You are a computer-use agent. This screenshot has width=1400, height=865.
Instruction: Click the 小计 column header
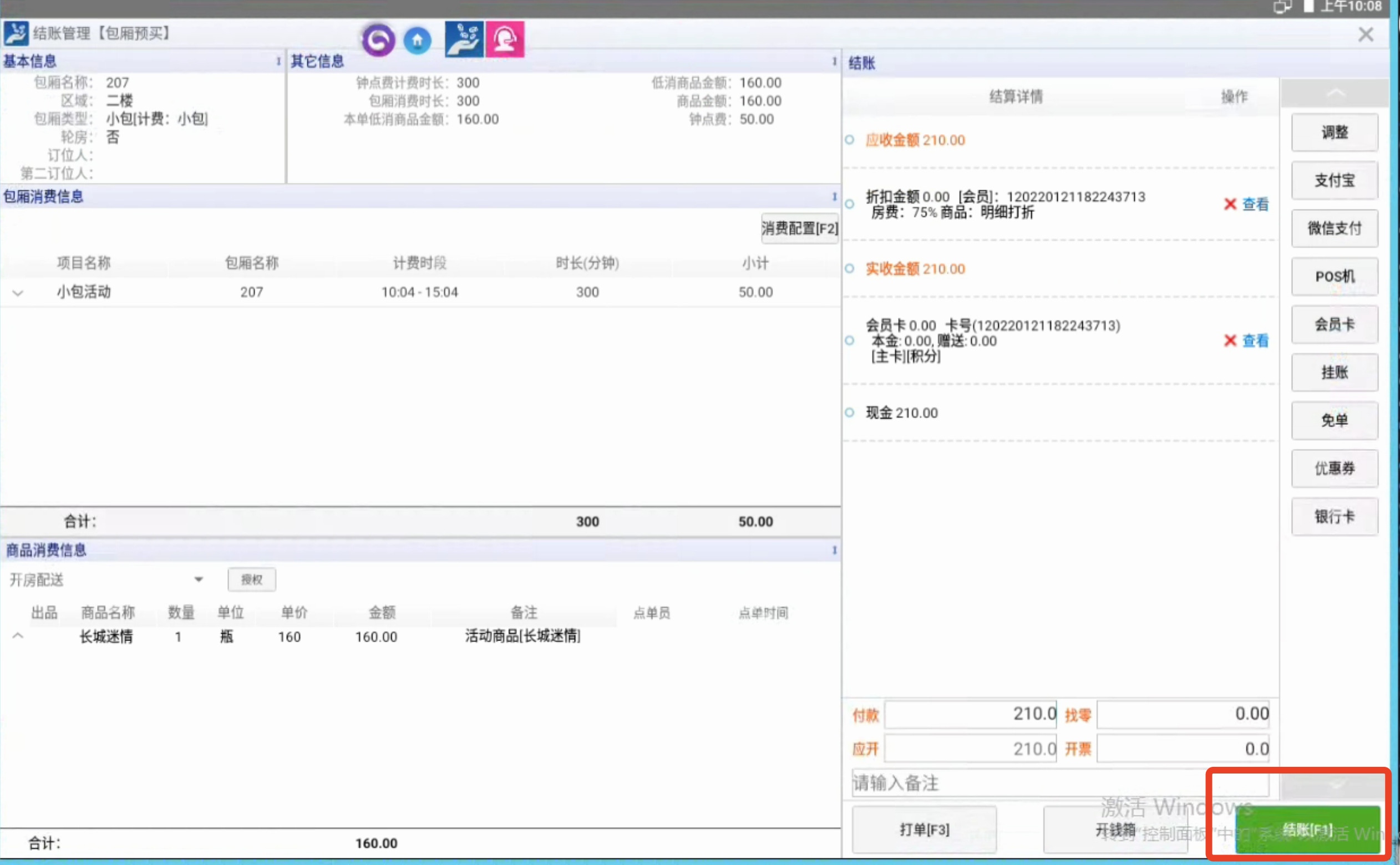[x=755, y=263]
